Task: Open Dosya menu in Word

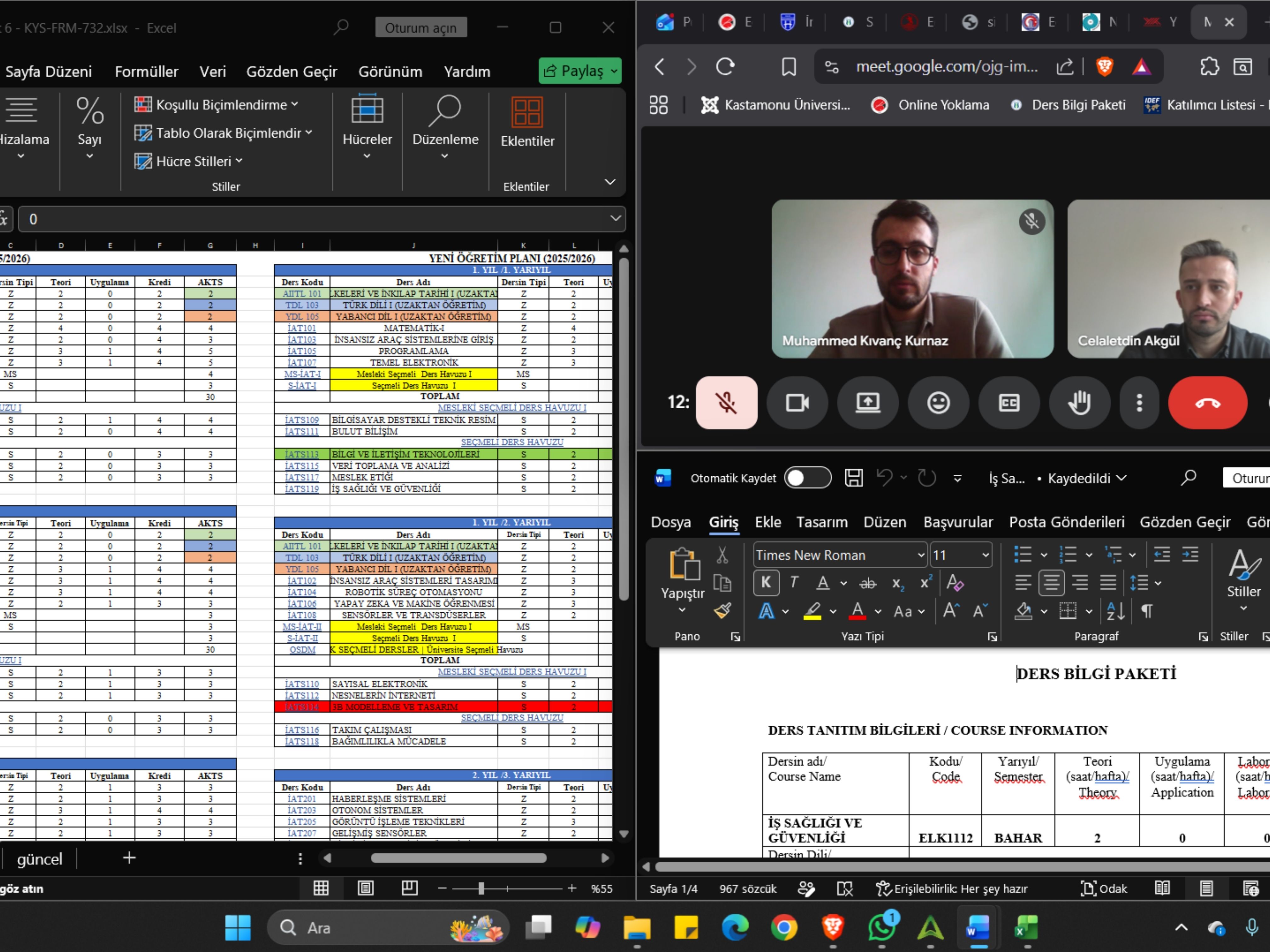Action: click(671, 522)
